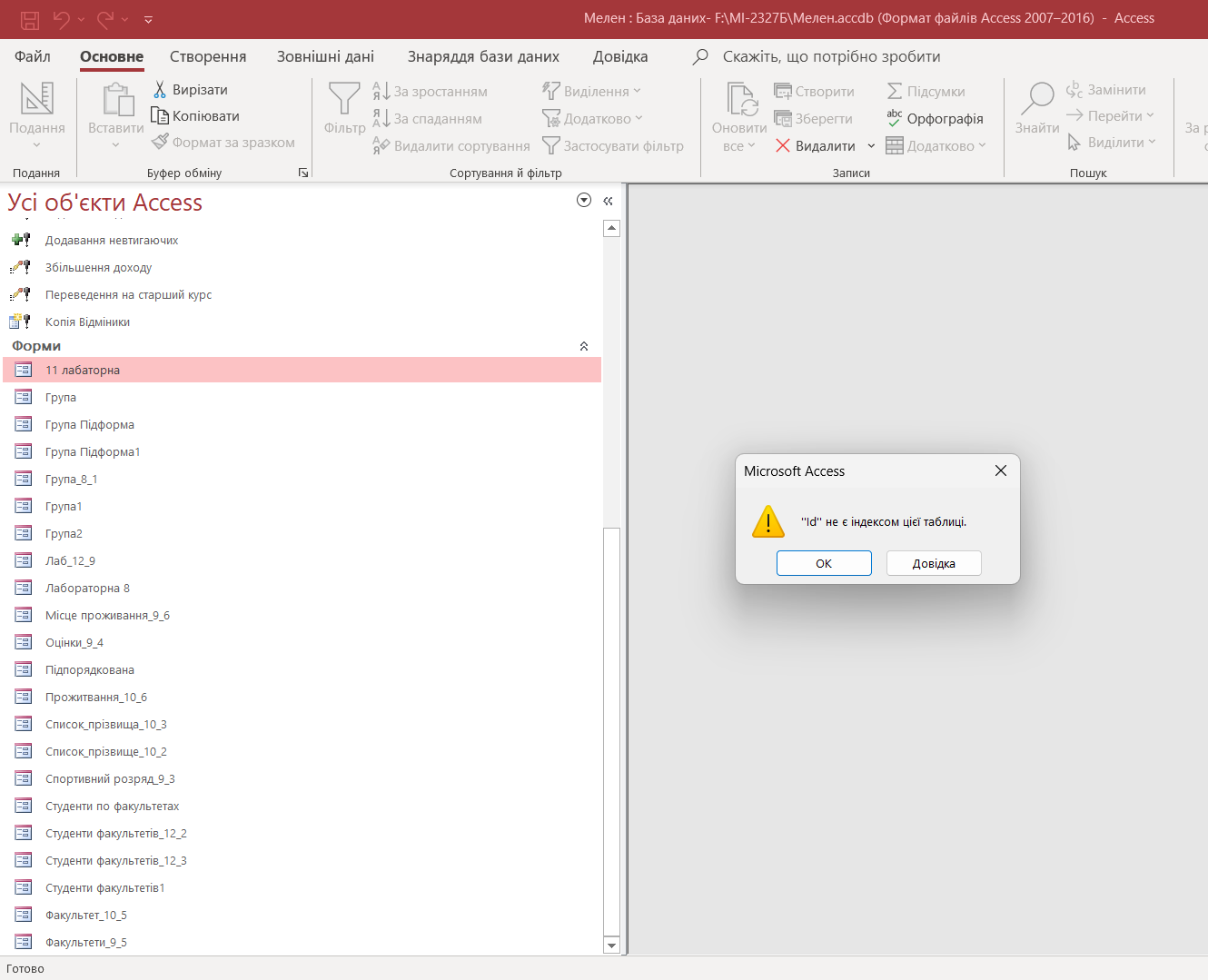Click the Формат за зразком brush icon
Screen dimensions: 1208x980
pos(160,142)
